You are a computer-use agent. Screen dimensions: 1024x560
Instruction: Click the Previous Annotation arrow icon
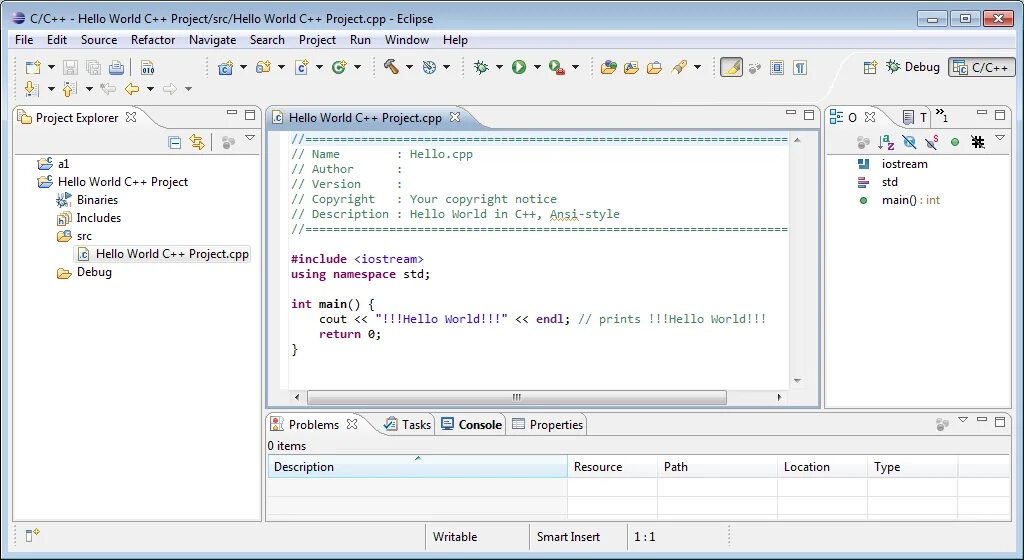pos(69,88)
